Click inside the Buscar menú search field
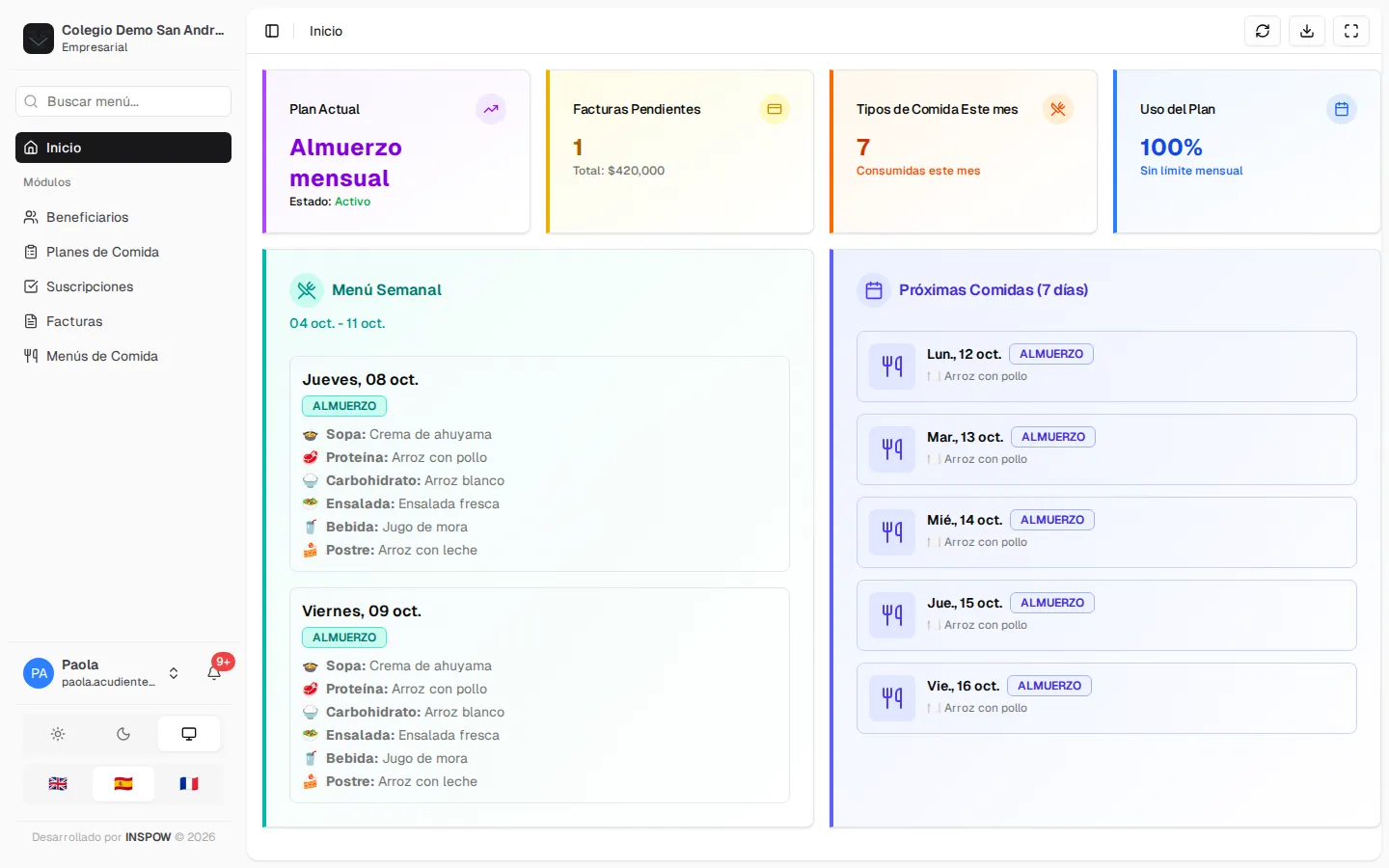The width and height of the screenshot is (1389, 868). (x=123, y=101)
